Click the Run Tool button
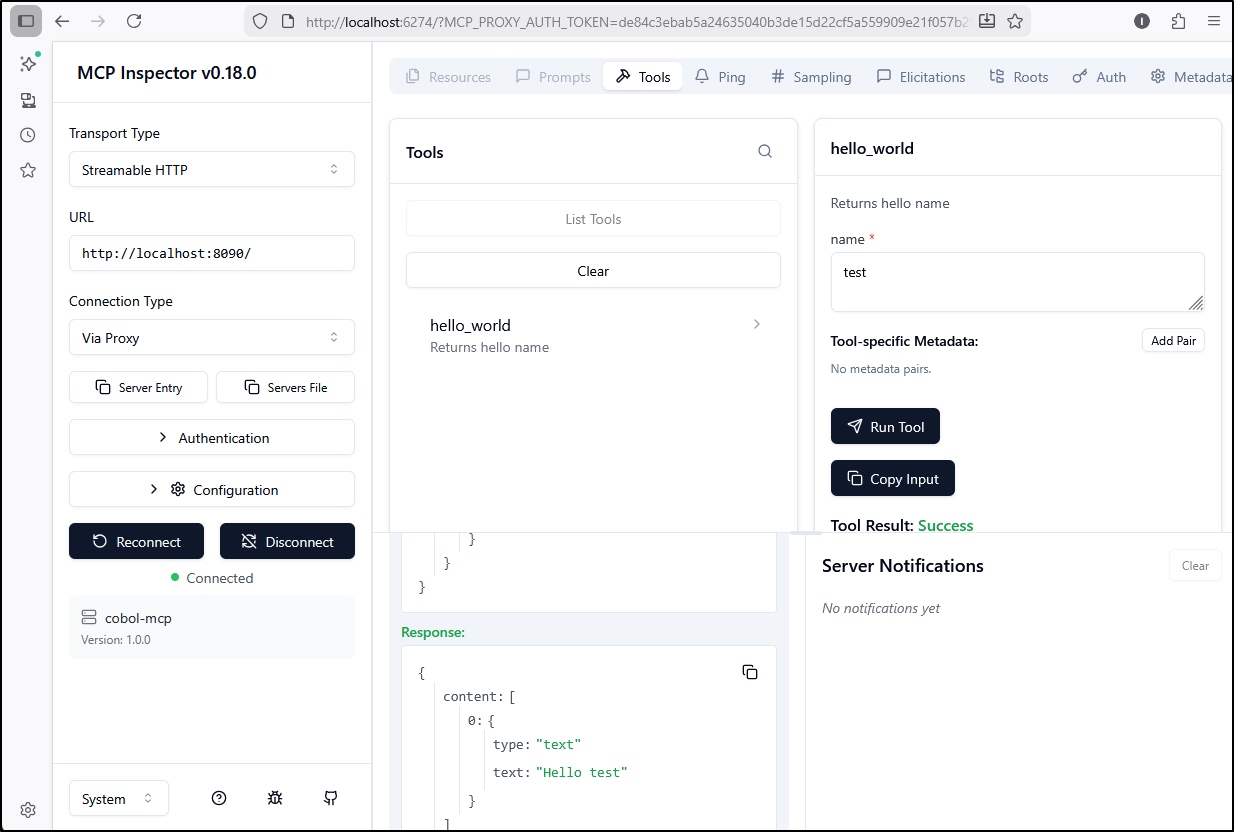 (885, 427)
